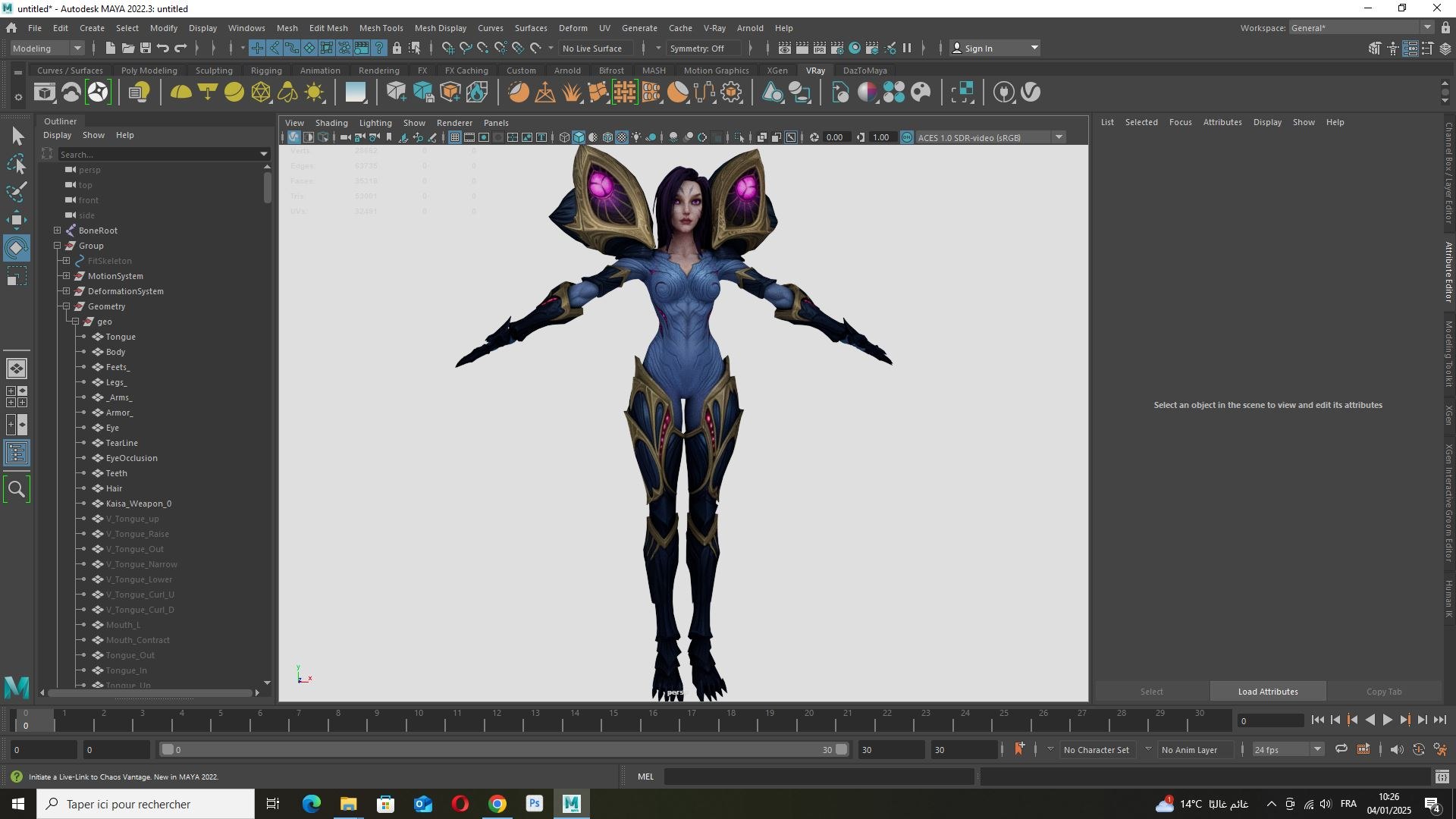Select Kaisa_Weapon_0 in the outliner

[x=139, y=503]
